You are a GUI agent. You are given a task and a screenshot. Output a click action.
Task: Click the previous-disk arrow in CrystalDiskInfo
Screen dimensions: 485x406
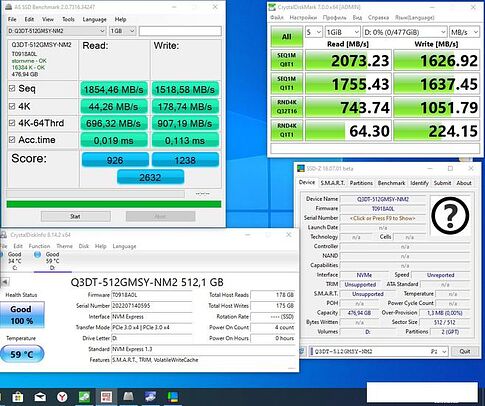point(5,282)
